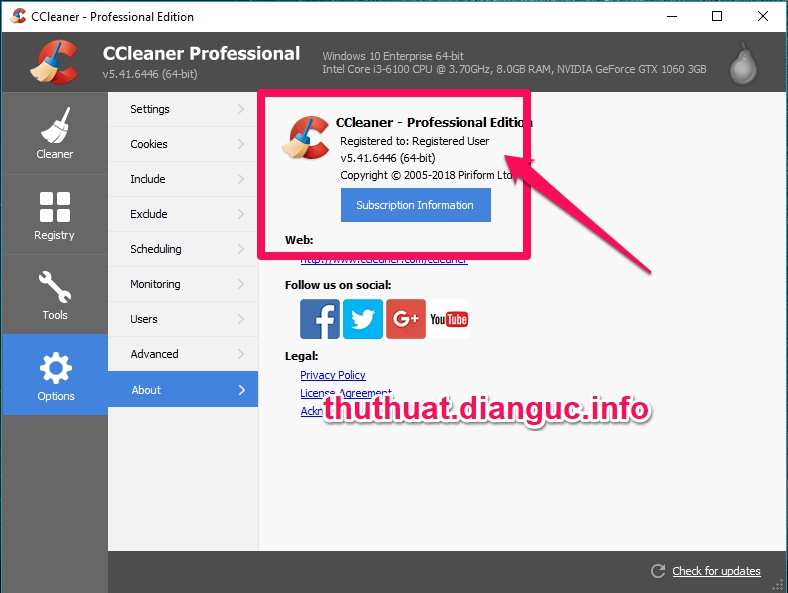The image size is (788, 593).
Task: Click the resize grip at window corner
Action: (x=778, y=584)
